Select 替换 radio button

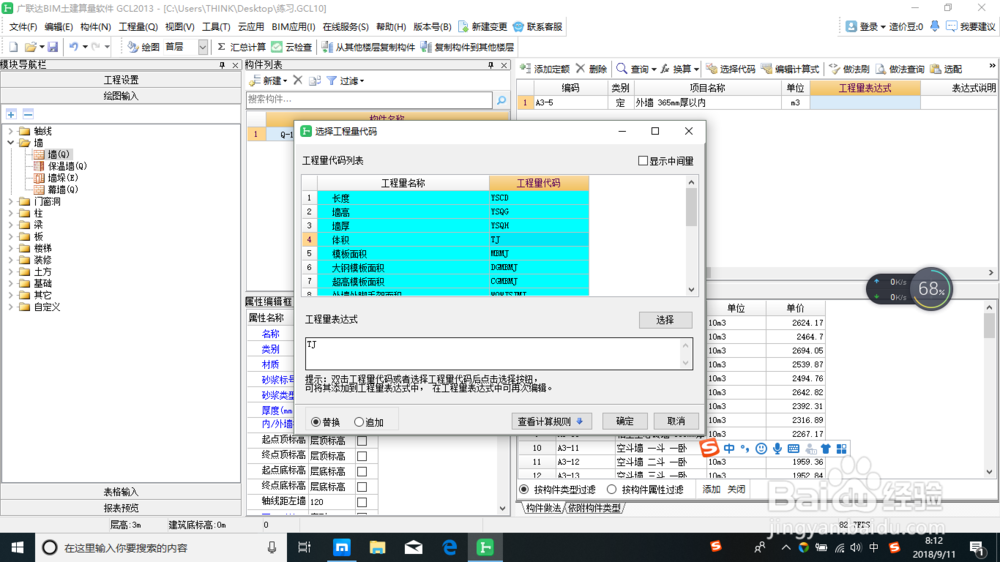[316, 422]
